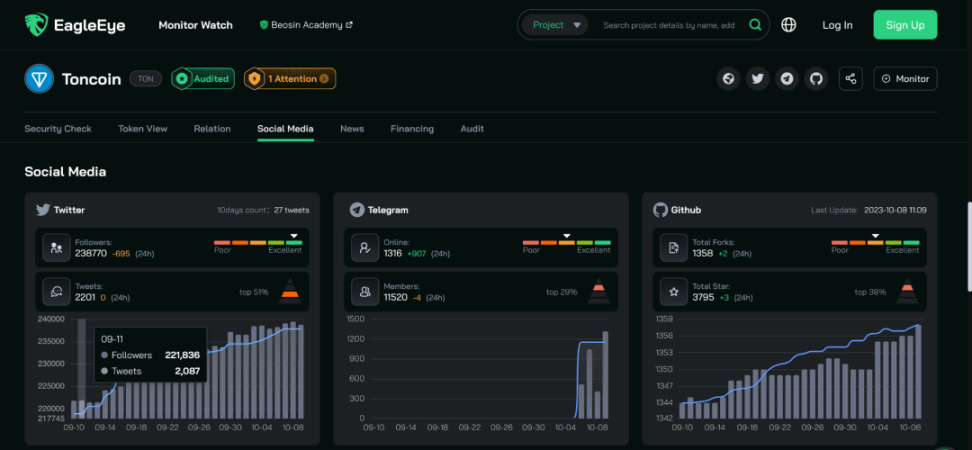Screen dimensions: 972x450
Task: Click the Log In link
Action: (837, 25)
